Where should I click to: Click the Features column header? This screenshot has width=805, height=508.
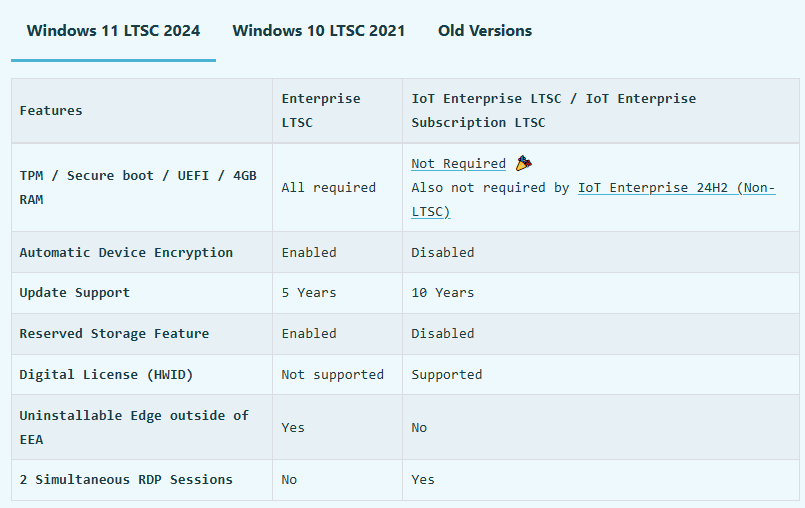point(51,110)
